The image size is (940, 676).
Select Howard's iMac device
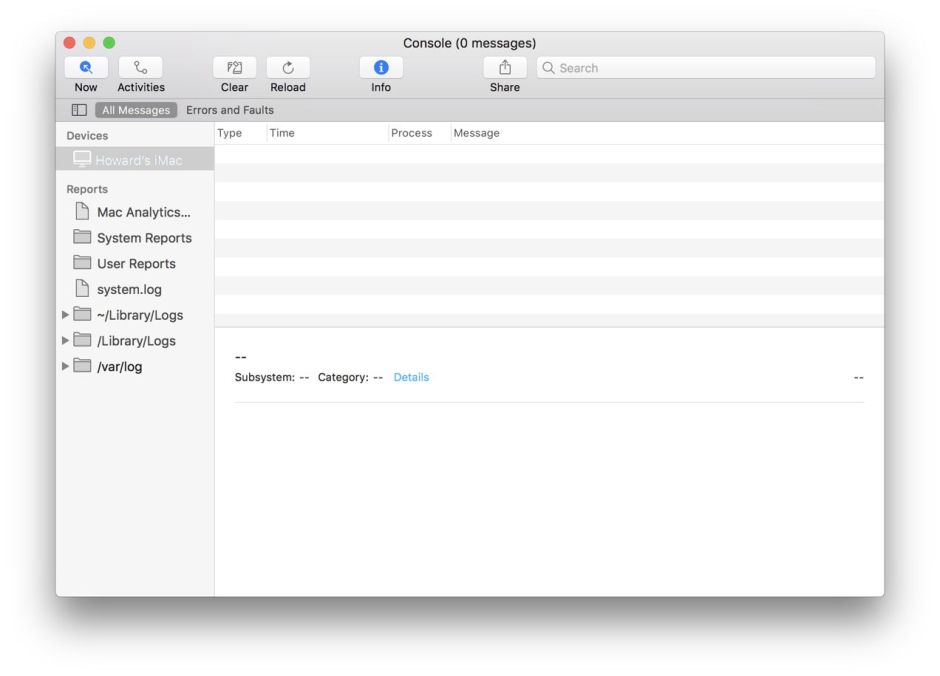click(x=138, y=160)
